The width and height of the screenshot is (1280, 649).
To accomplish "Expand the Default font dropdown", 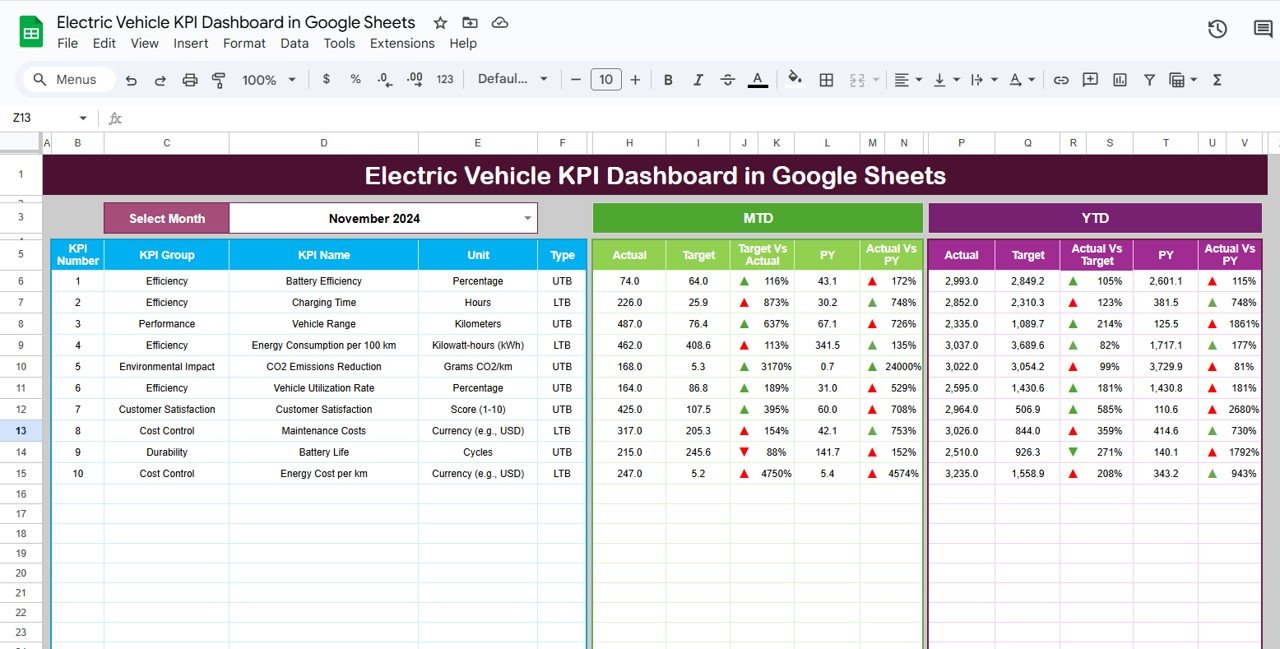I will pyautogui.click(x=513, y=78).
